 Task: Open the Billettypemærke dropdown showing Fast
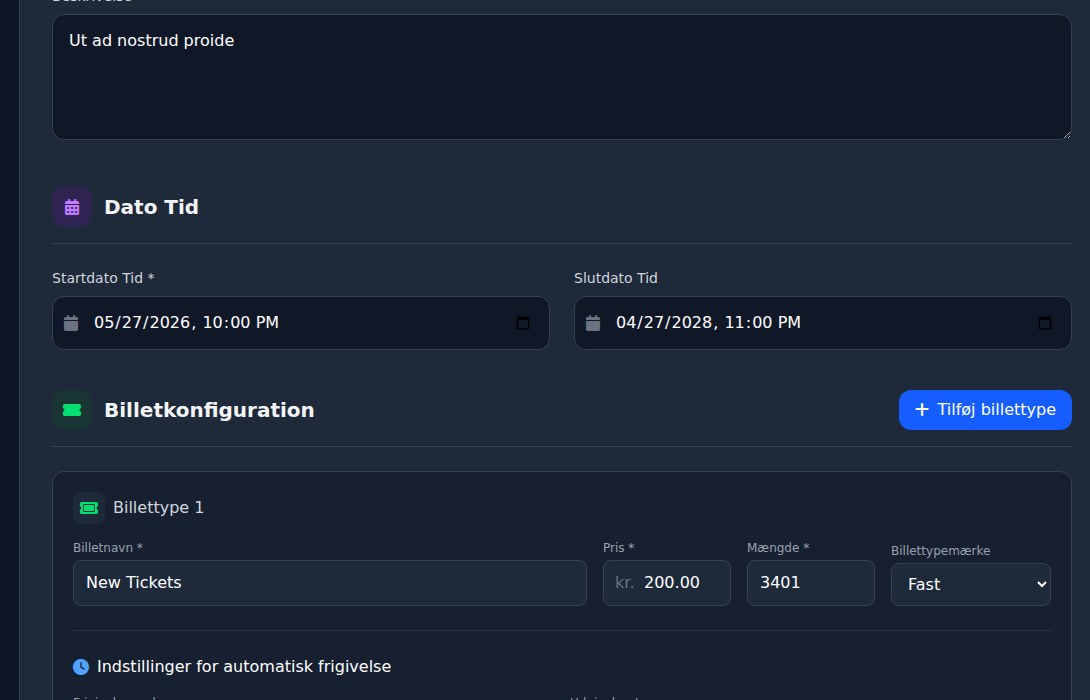click(x=970, y=585)
